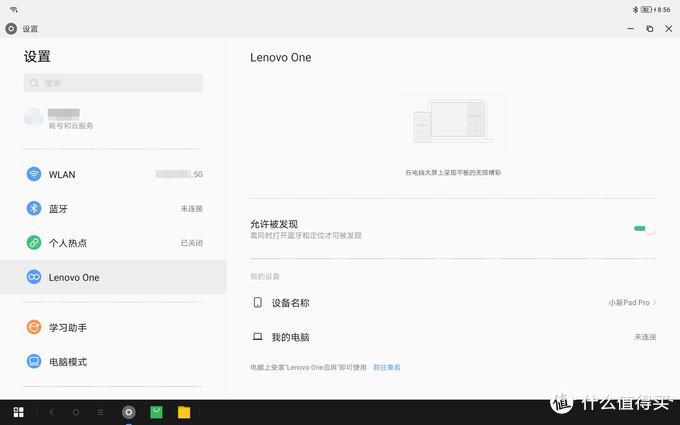
Task: Click the 未连接 status for 蓝牙
Action: coord(192,209)
